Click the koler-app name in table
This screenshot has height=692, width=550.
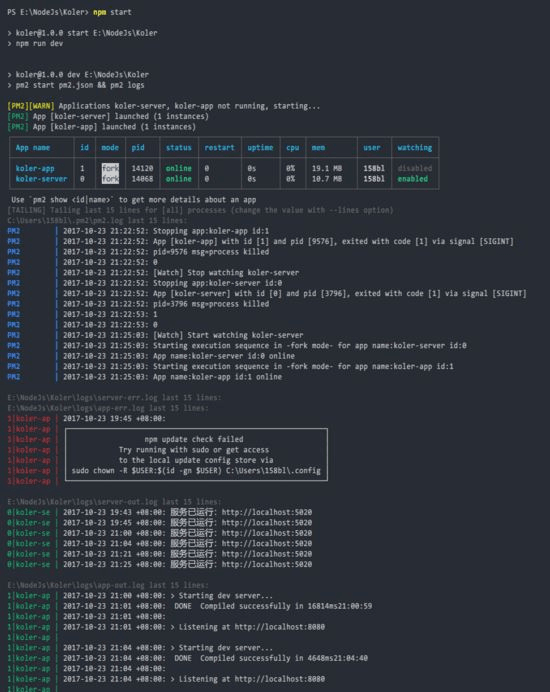click(x=35, y=168)
